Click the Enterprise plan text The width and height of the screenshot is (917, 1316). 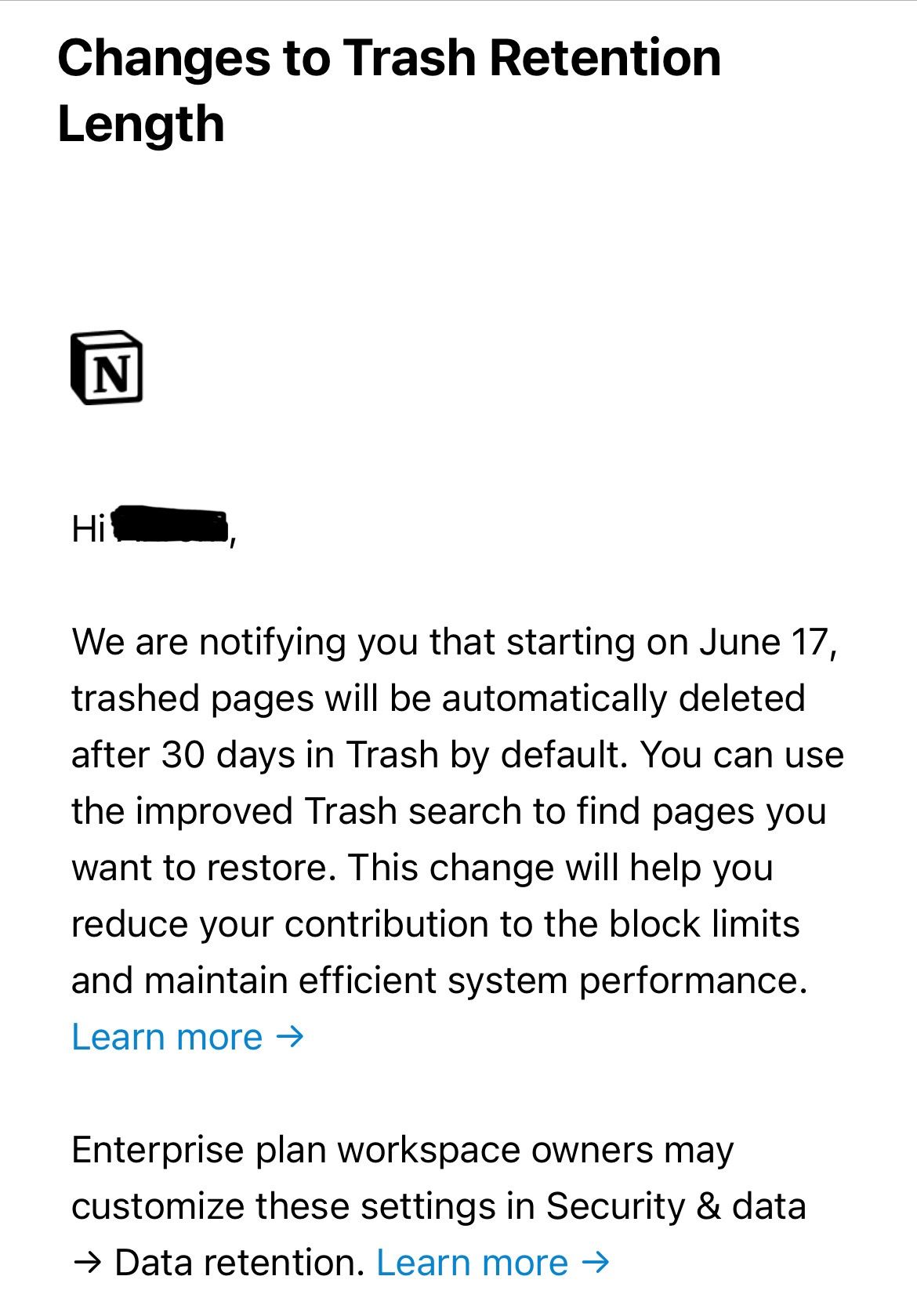tap(199, 1151)
